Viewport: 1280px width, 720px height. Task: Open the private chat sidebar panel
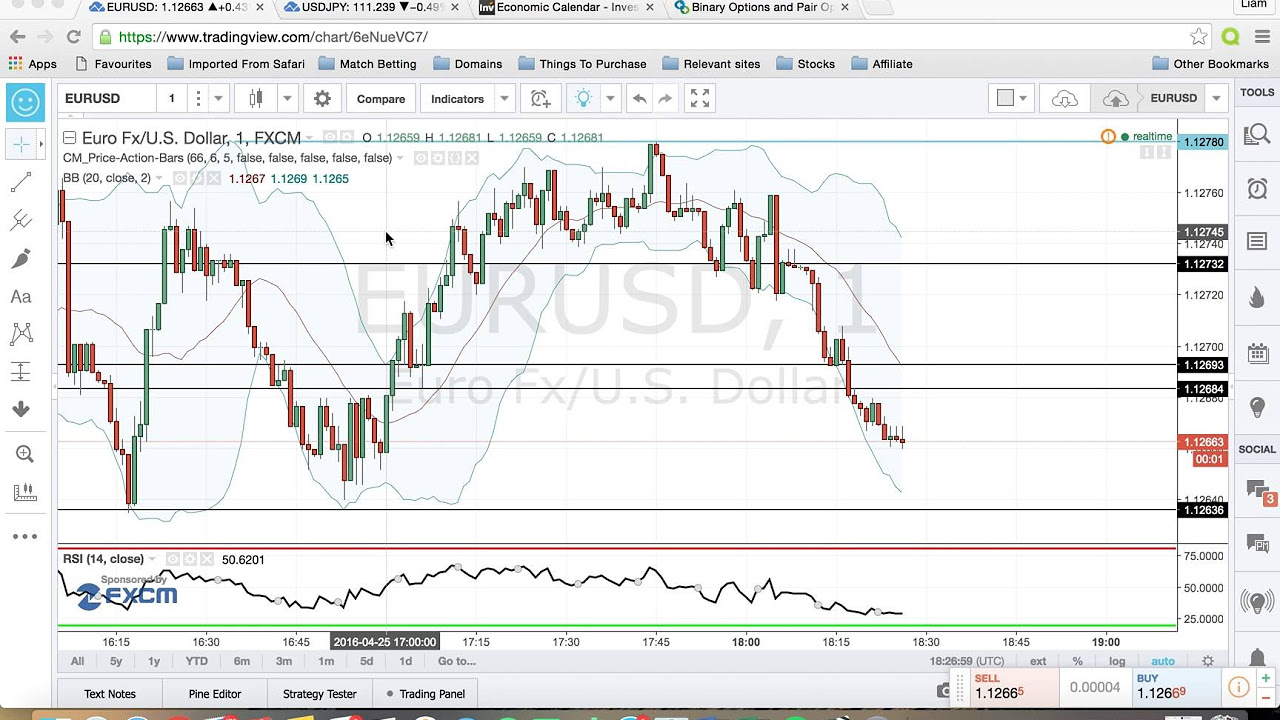1257,545
